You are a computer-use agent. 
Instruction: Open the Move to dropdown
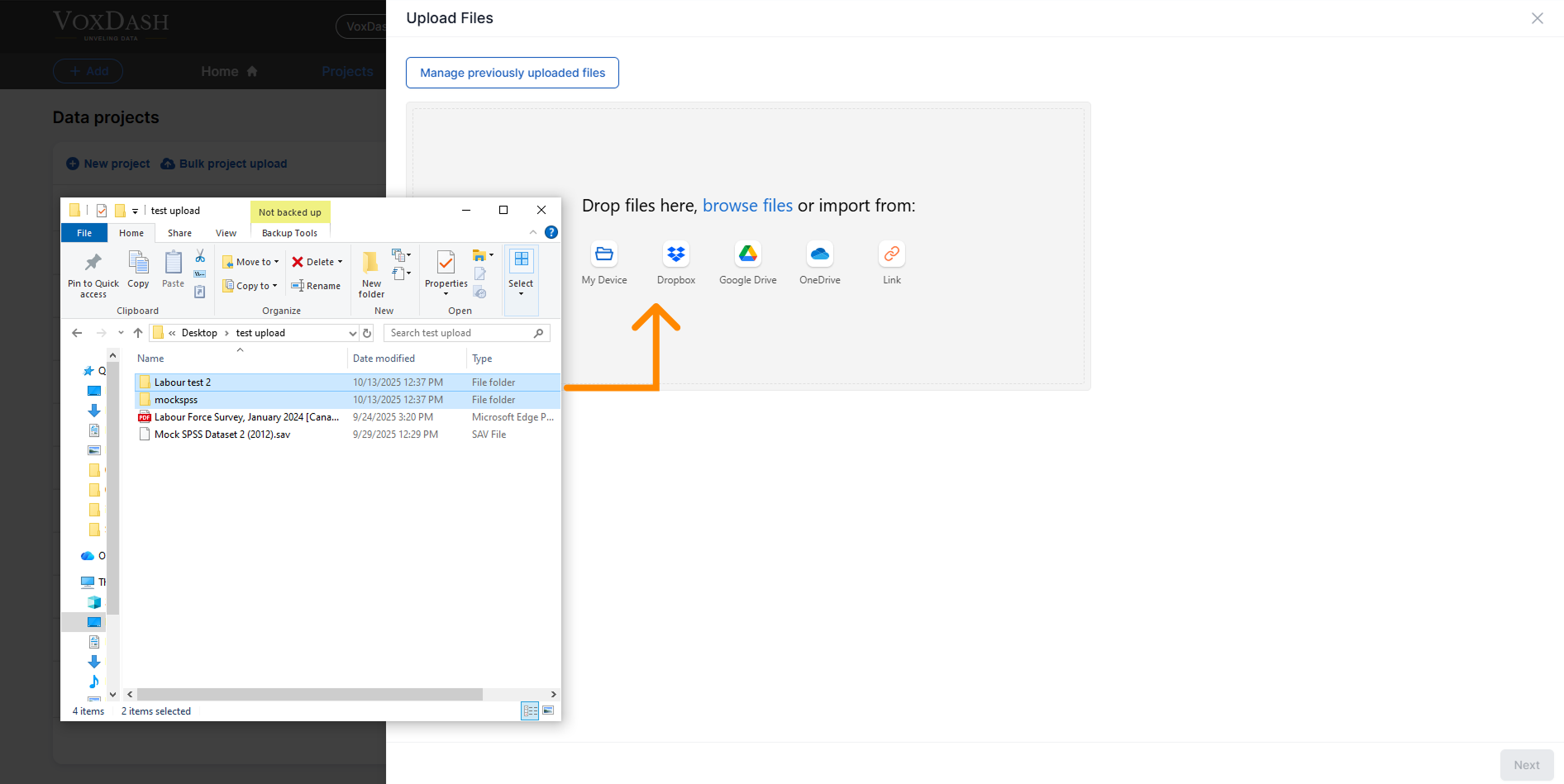[x=250, y=262]
